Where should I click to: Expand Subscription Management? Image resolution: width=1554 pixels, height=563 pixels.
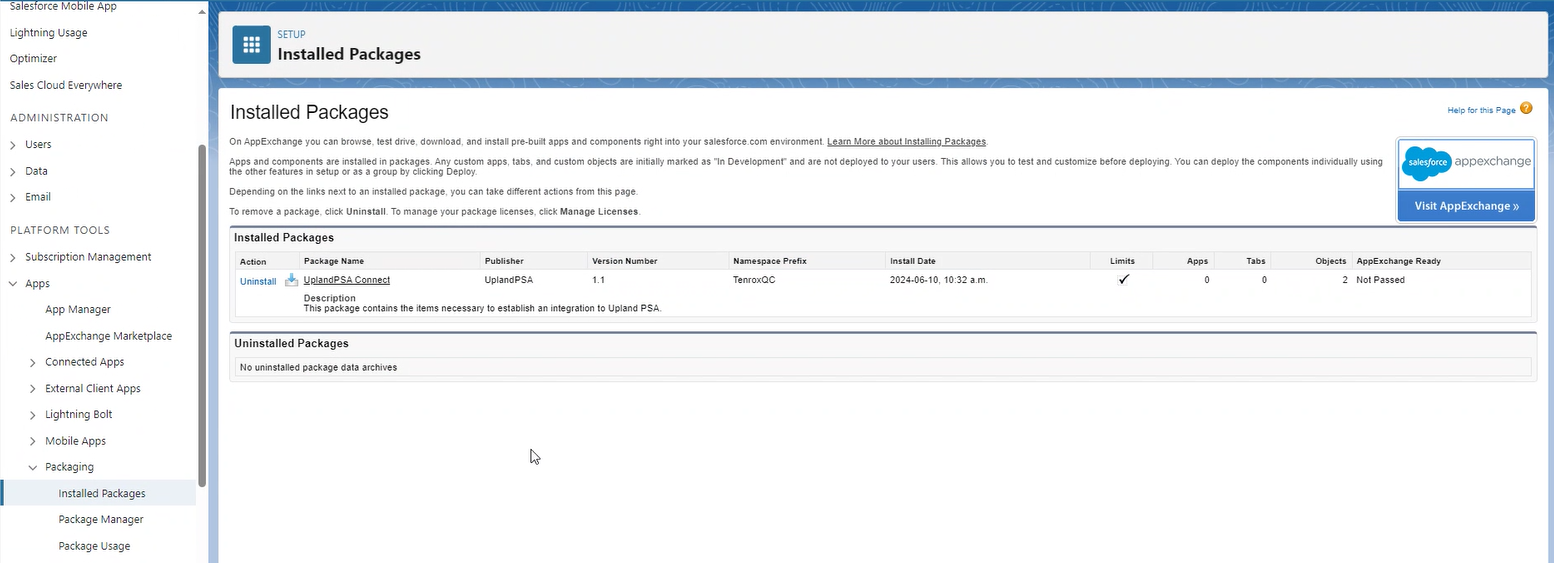tap(13, 257)
